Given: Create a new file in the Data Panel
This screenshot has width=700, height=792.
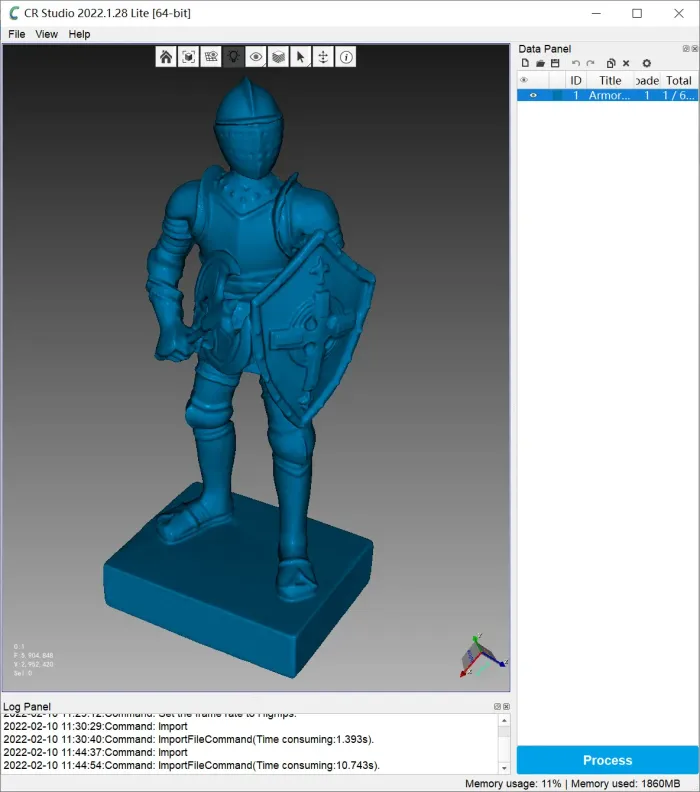Looking at the screenshot, I should [x=525, y=63].
